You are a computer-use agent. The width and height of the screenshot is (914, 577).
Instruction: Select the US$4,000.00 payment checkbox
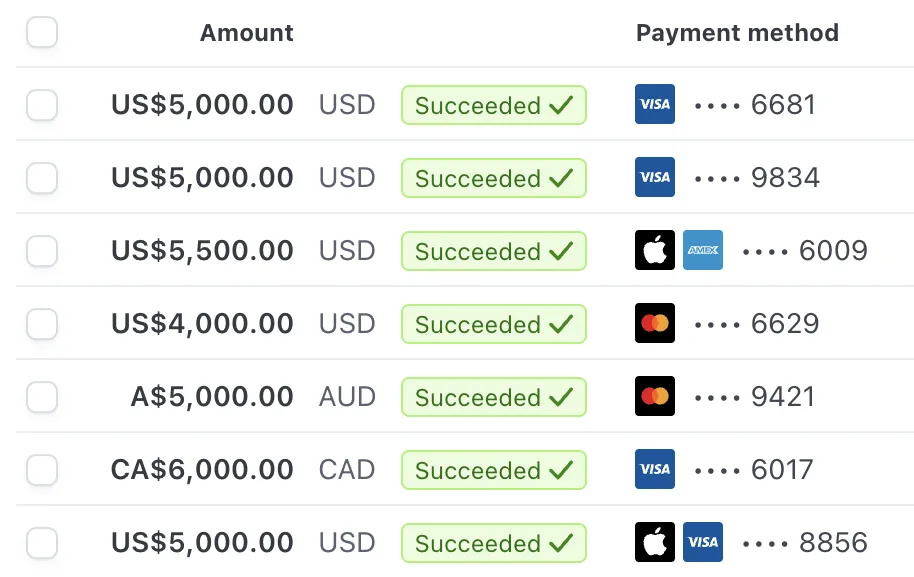point(42,323)
